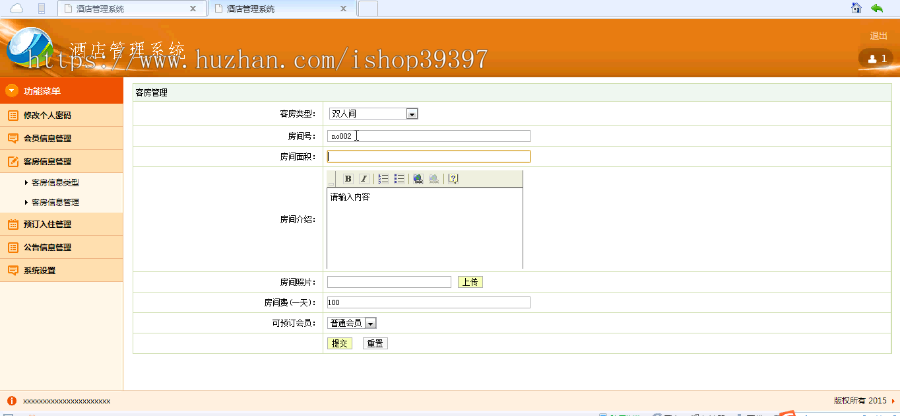Click the user count badge icon
The width and height of the screenshot is (900, 416).
coord(876,58)
